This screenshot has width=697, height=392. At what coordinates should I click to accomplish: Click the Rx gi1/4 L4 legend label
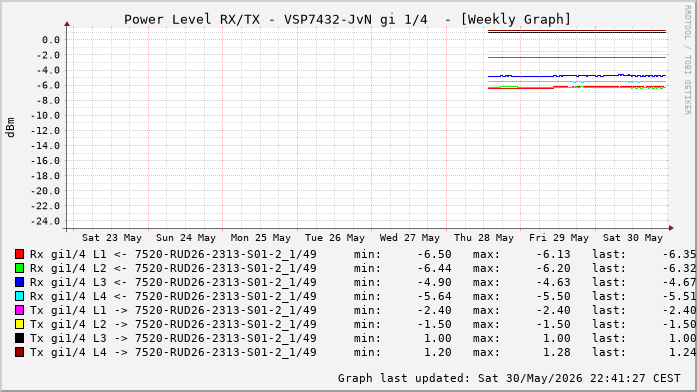point(173,296)
